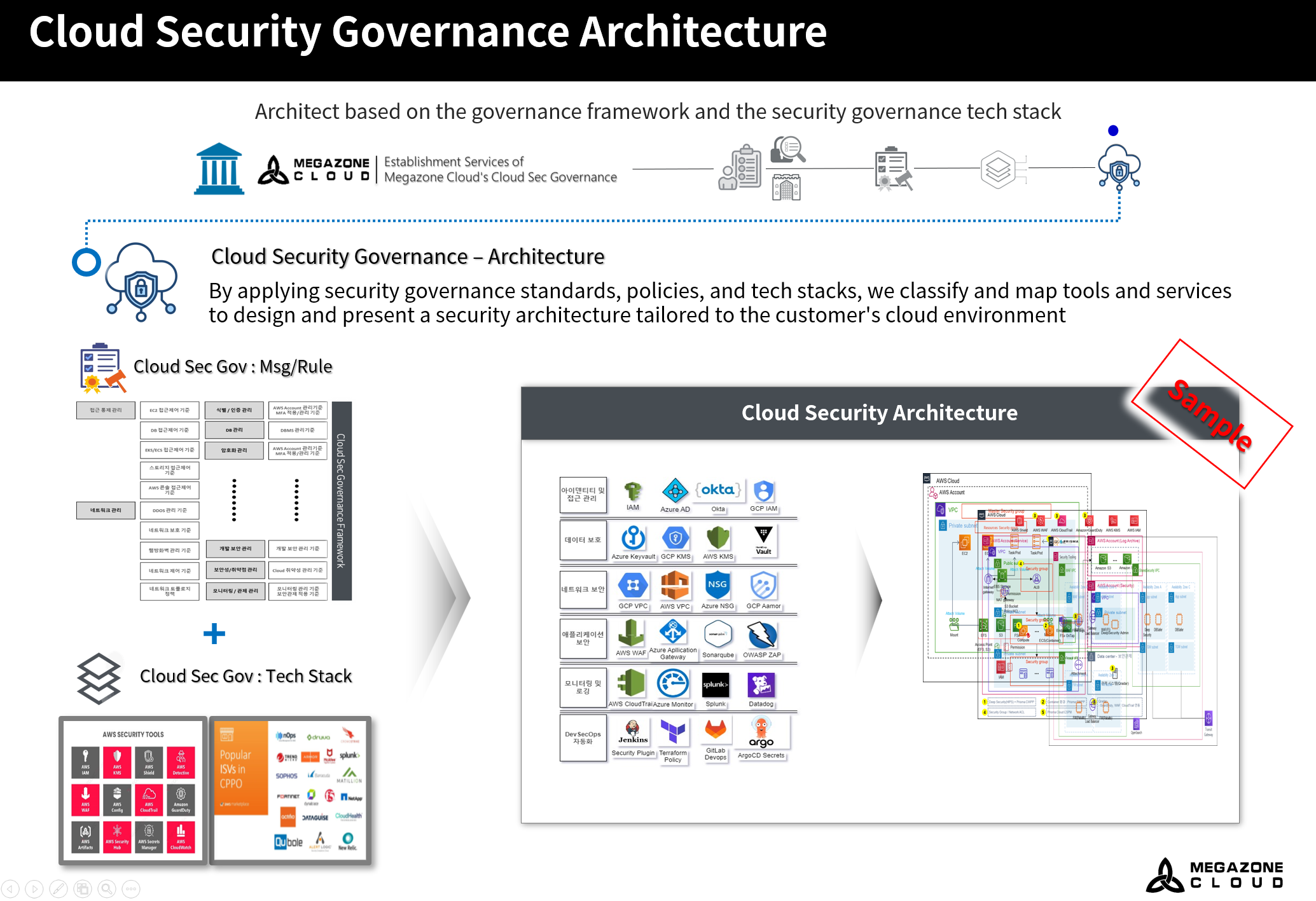Advance to the next slide
This screenshot has height=901, width=1316.
[34, 888]
